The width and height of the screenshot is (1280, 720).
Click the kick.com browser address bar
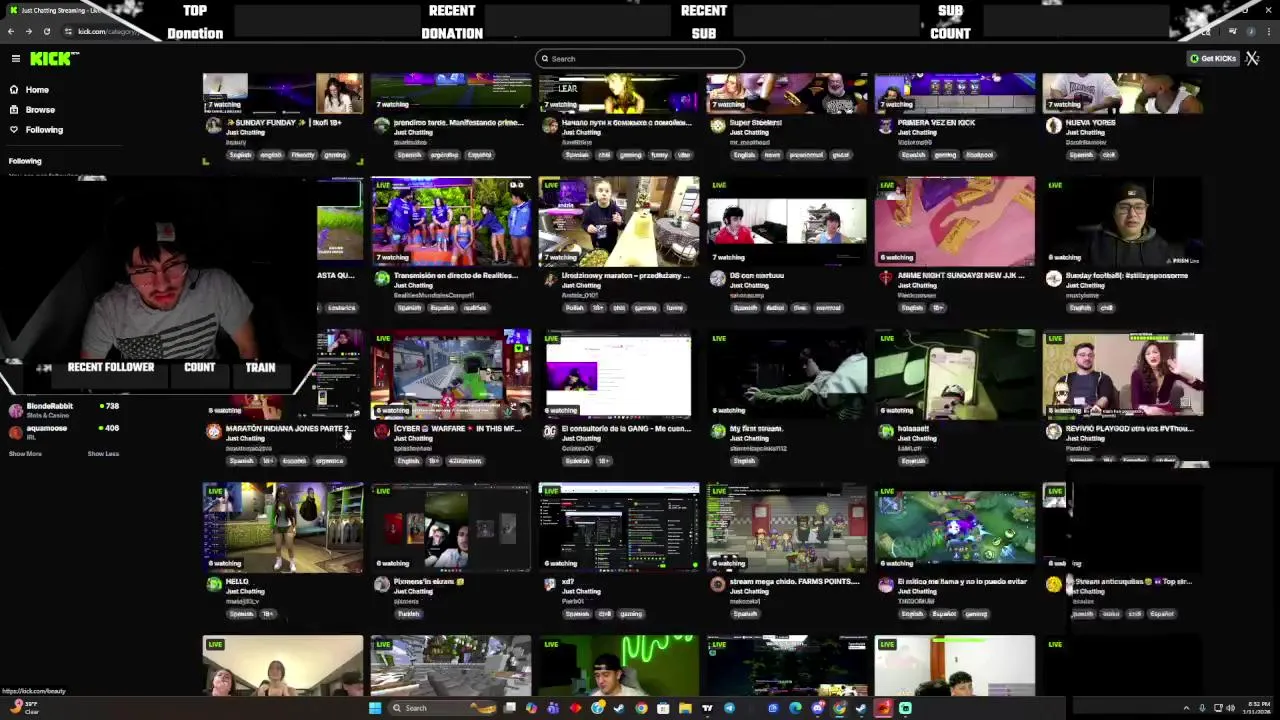[x=110, y=31]
